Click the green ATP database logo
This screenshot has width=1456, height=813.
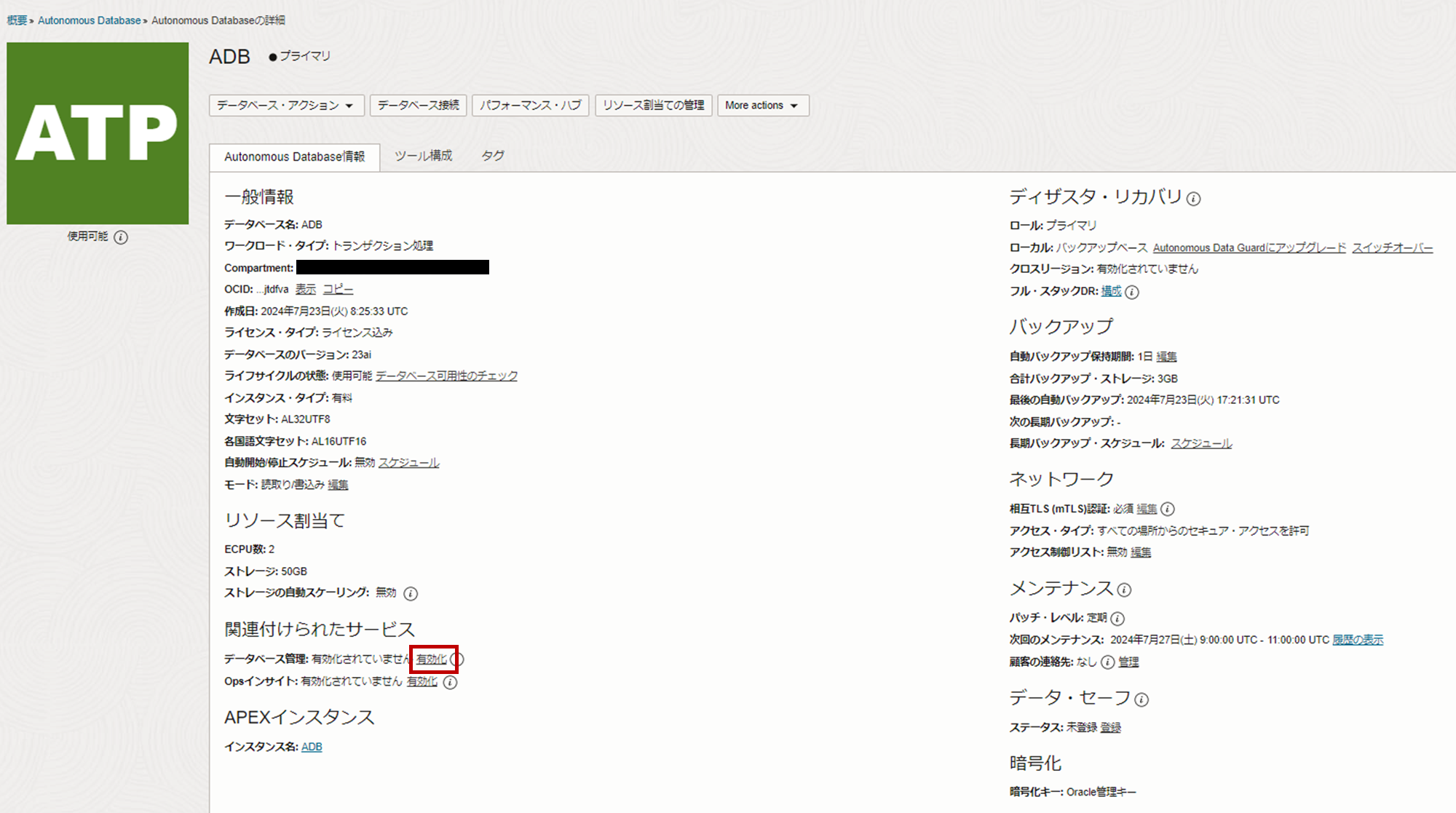click(x=98, y=133)
